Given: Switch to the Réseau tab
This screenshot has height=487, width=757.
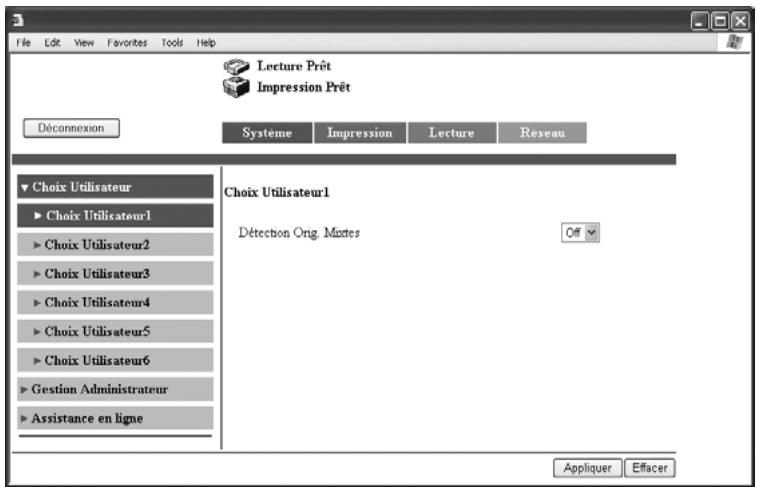Looking at the screenshot, I should click(542, 133).
